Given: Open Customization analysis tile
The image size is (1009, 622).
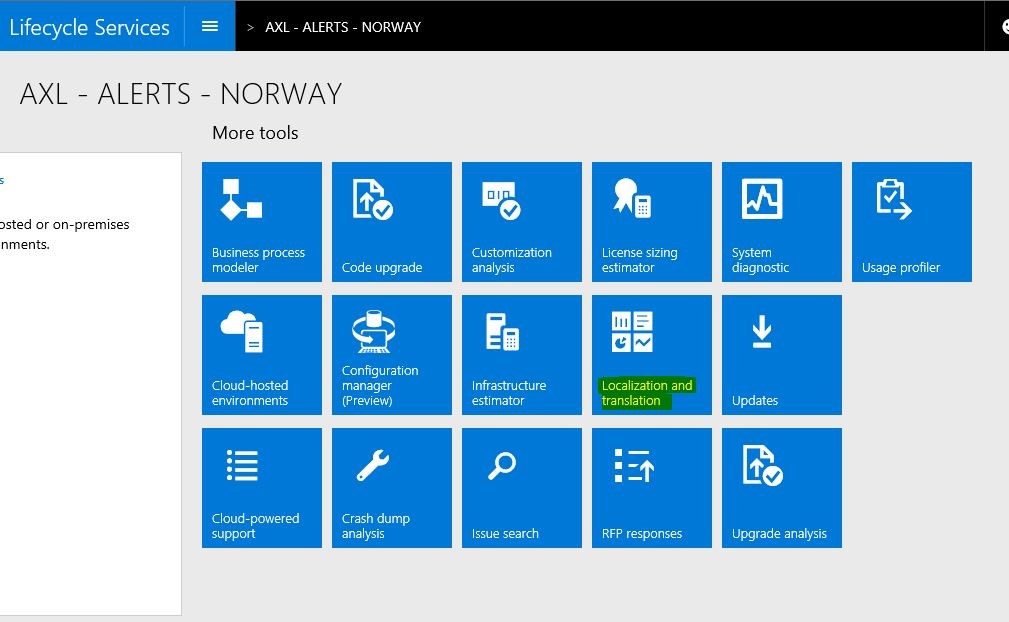Looking at the screenshot, I should coord(522,222).
